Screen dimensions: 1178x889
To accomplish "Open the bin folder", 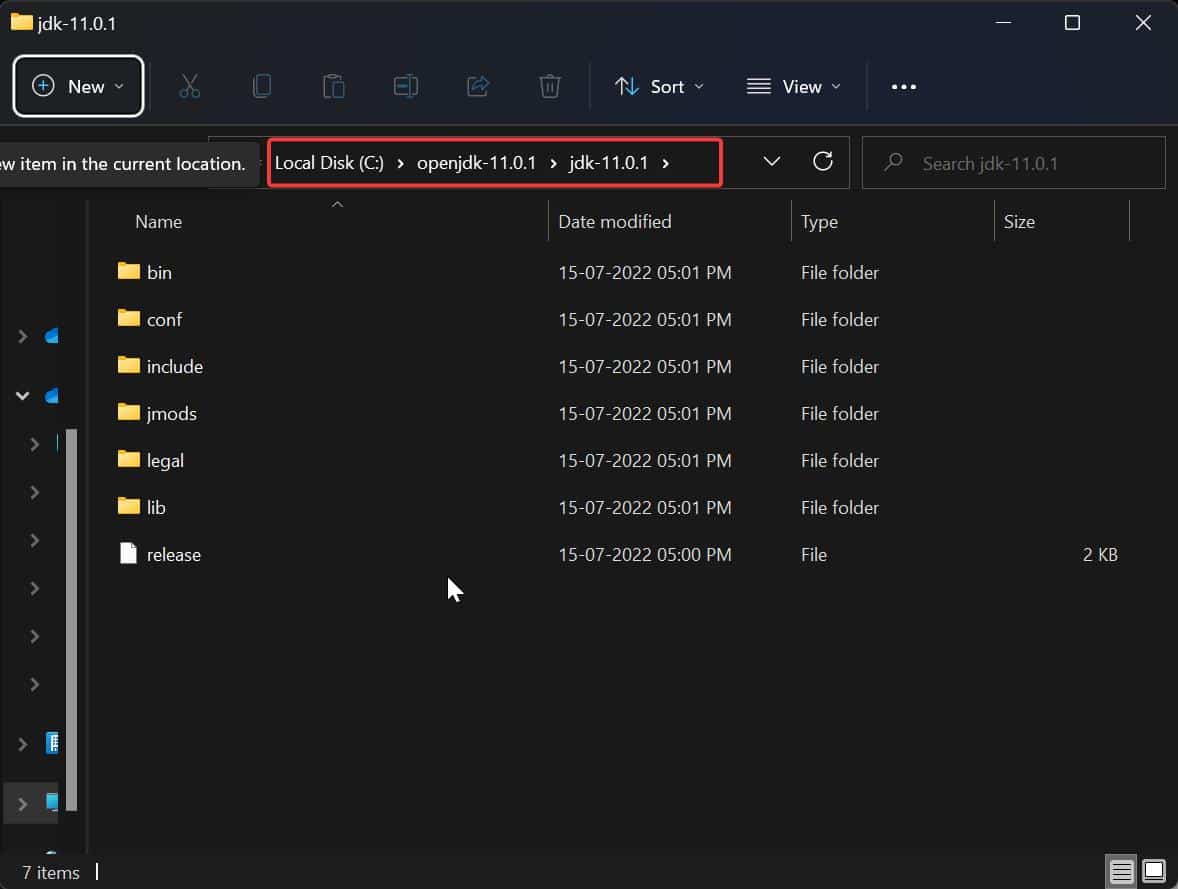I will tap(157, 271).
